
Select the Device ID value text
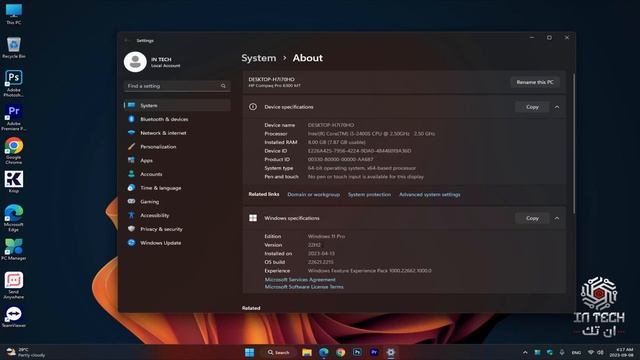pos(359,151)
